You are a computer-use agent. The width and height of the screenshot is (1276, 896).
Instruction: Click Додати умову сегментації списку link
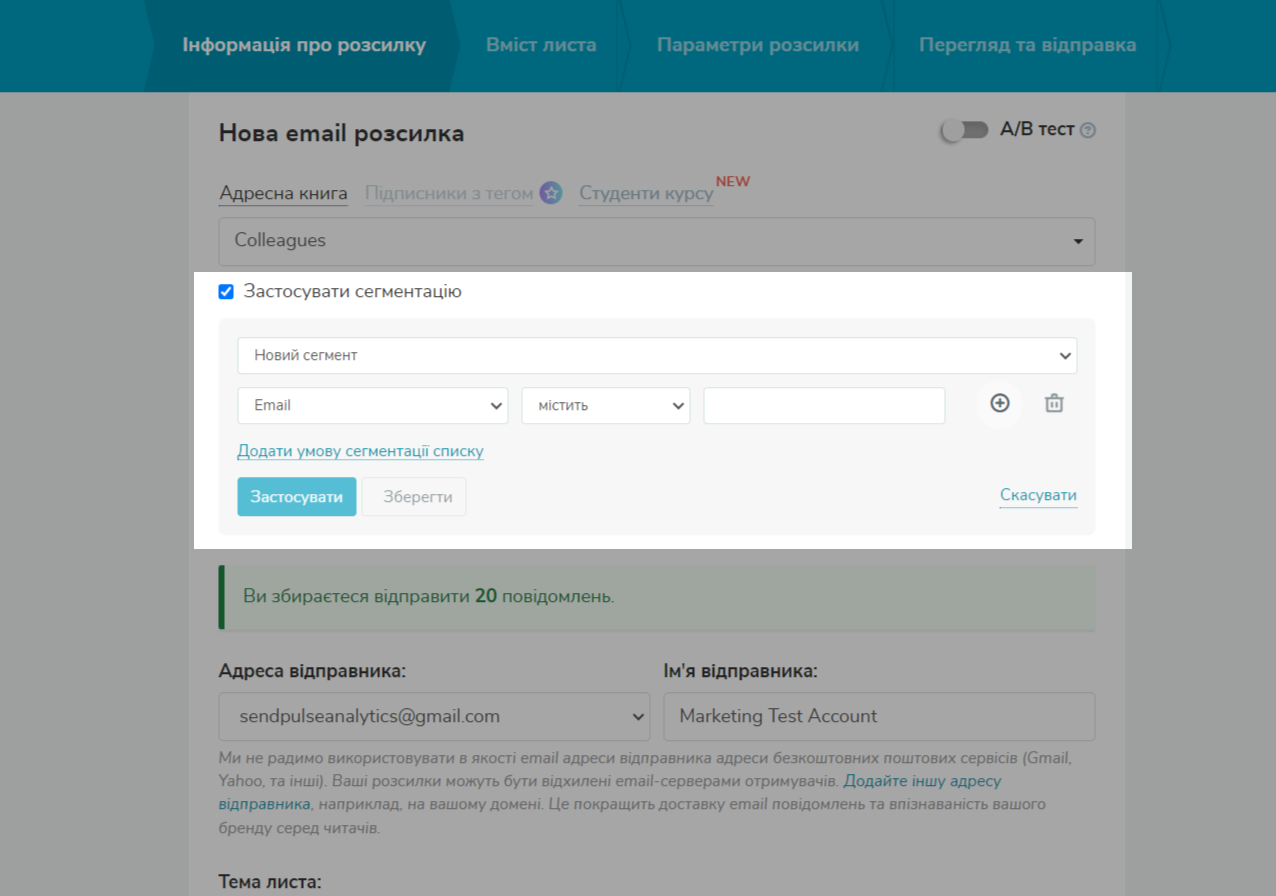coord(360,451)
